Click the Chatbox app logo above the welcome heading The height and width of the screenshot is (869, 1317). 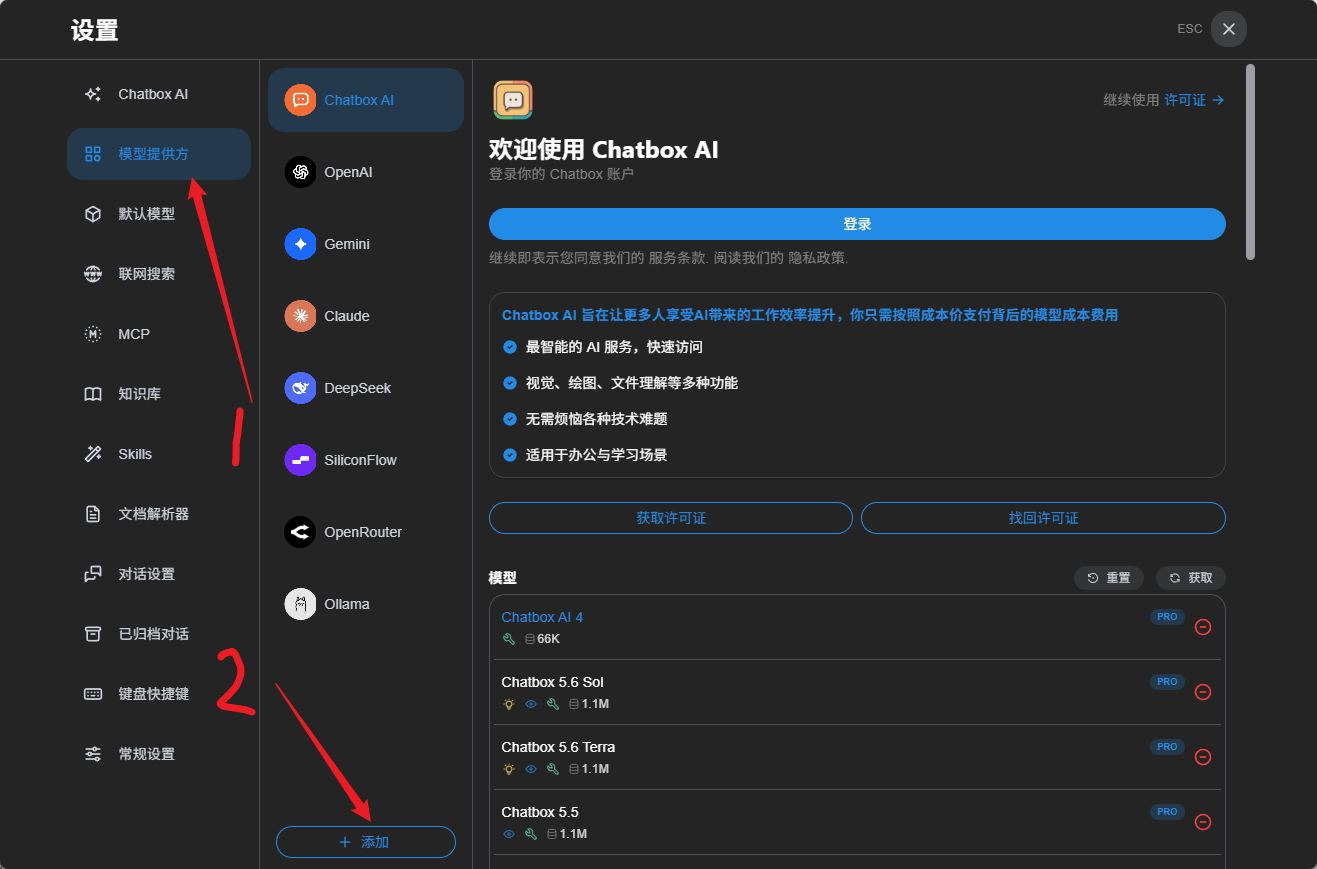click(x=513, y=100)
